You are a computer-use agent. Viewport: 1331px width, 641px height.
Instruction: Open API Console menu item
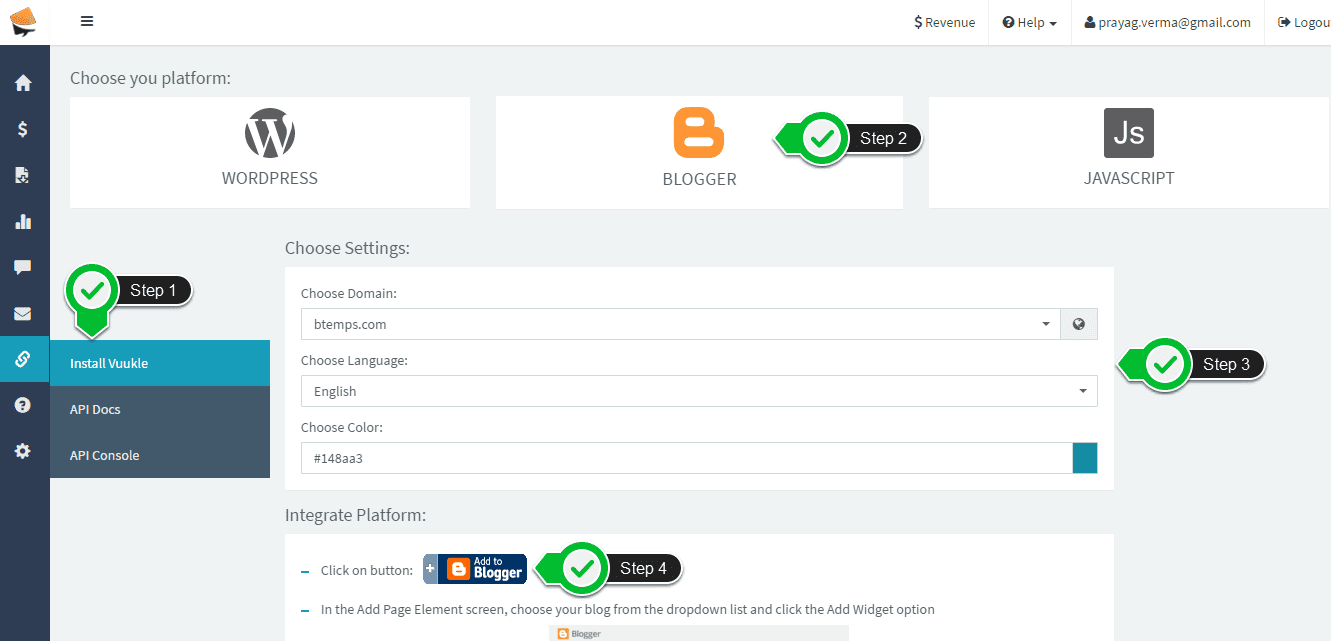(159, 455)
